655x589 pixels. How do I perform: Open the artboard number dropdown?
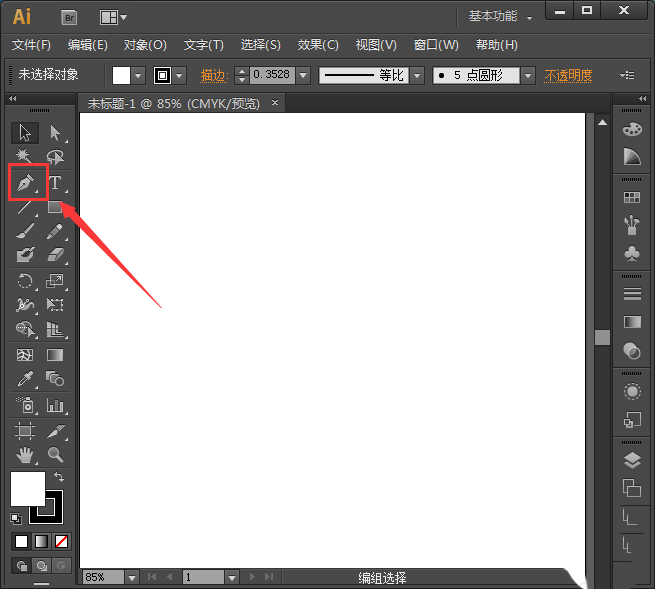click(232, 578)
